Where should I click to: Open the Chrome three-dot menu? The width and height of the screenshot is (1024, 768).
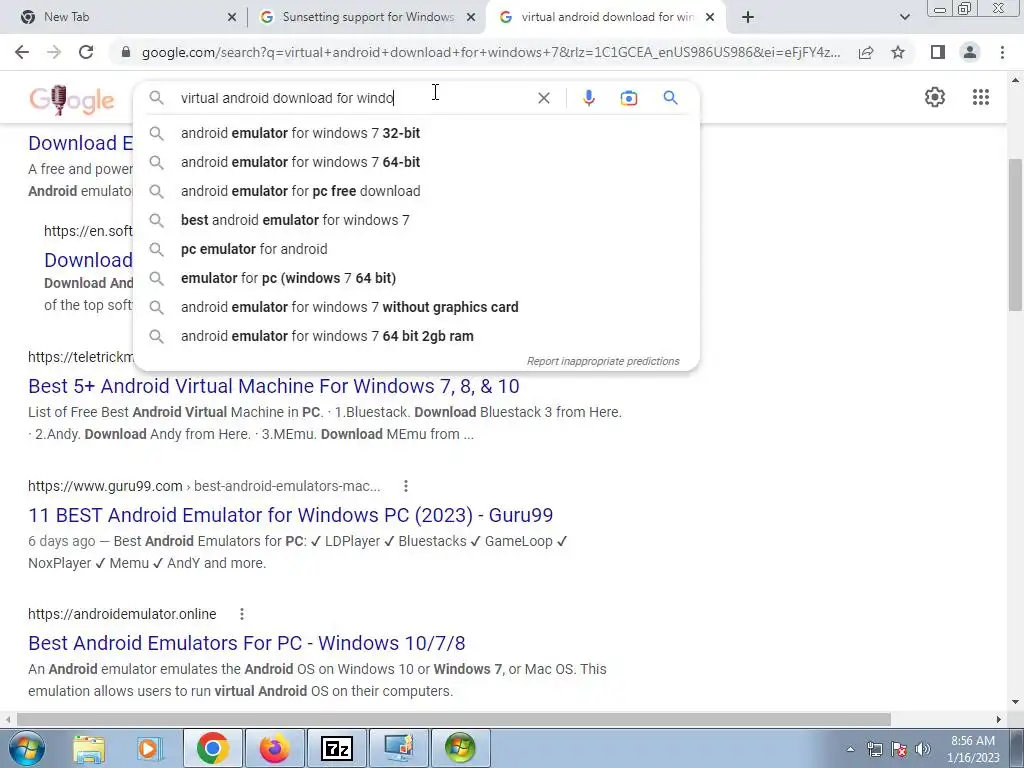1002,52
